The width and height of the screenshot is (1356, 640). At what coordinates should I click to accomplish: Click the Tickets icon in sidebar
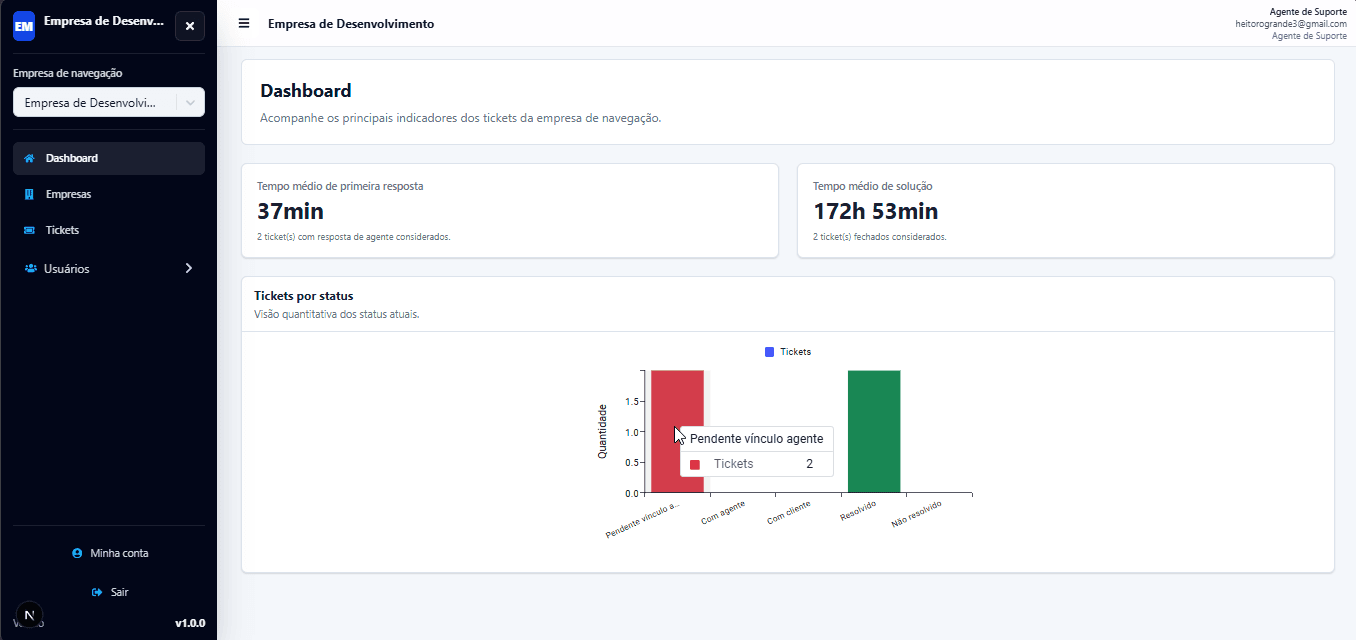29,230
